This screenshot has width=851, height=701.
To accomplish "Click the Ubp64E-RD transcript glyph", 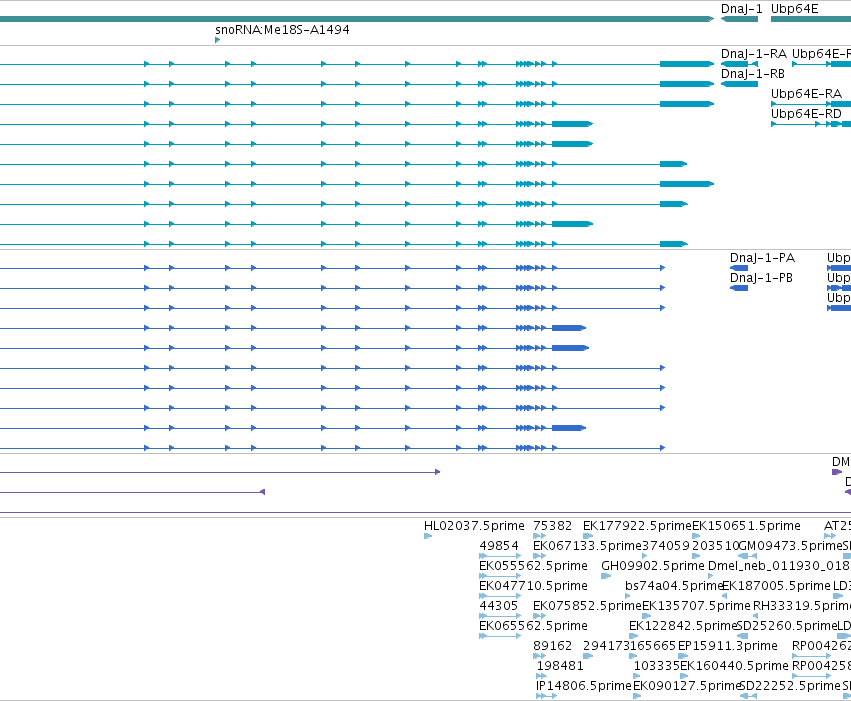I will [811, 124].
